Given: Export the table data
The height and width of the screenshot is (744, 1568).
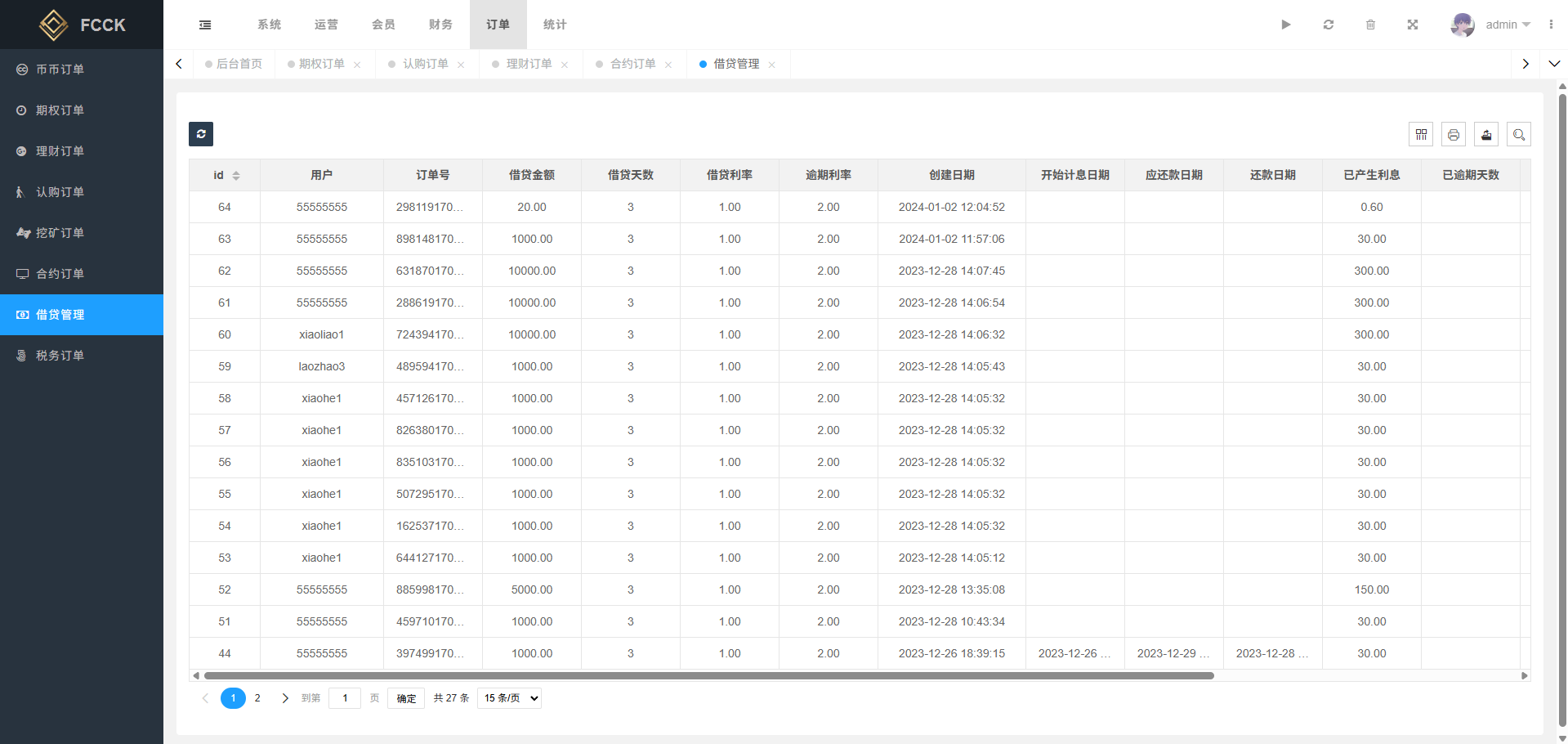Looking at the screenshot, I should tap(1486, 135).
